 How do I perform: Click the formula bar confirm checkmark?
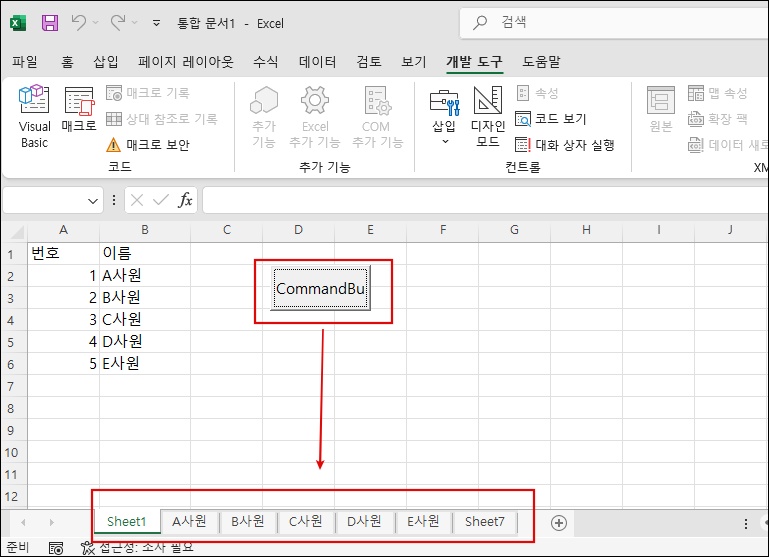click(160, 200)
